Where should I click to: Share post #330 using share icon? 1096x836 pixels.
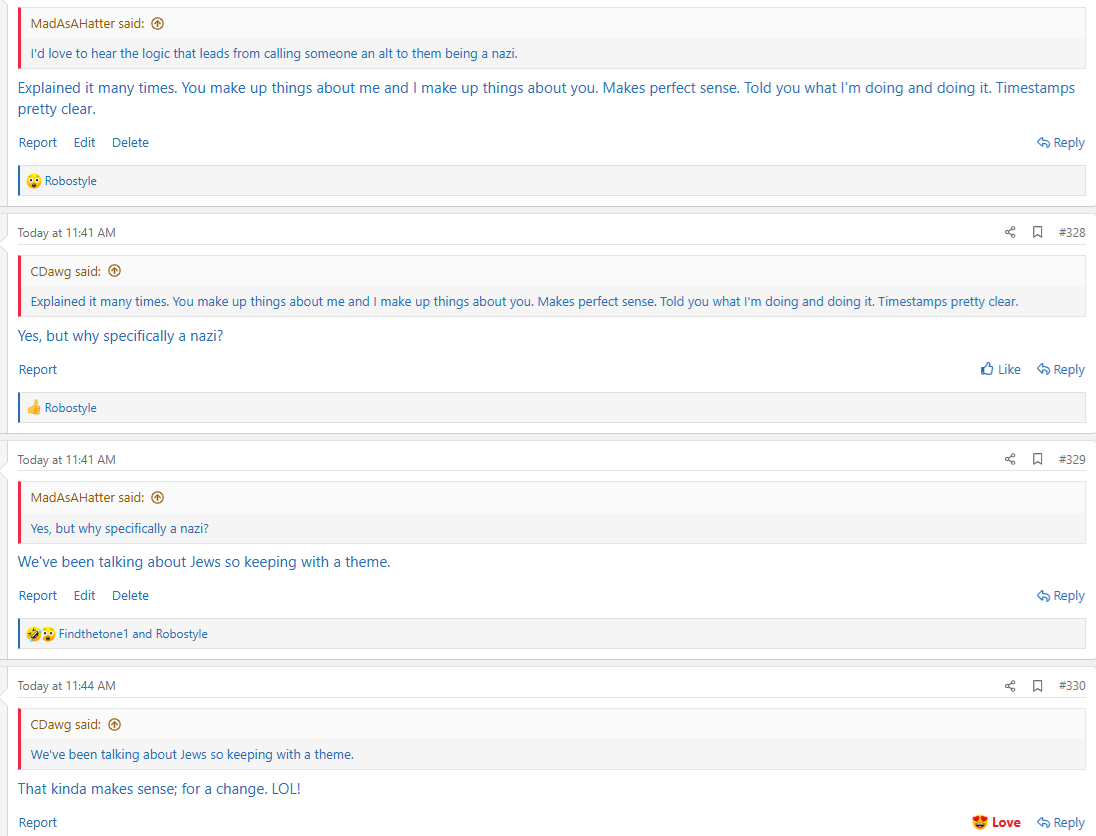pos(1010,686)
